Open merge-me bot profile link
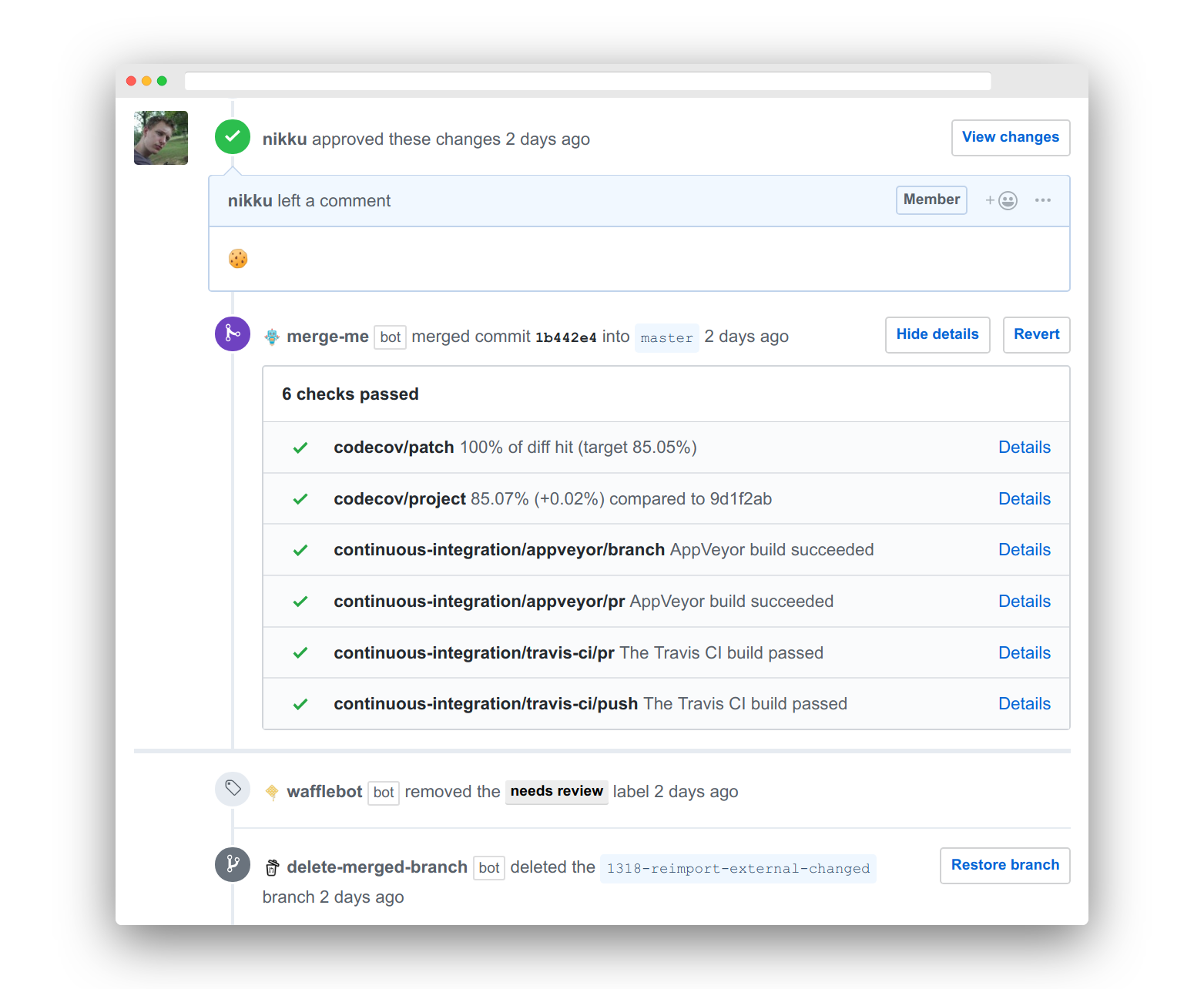 coord(327,337)
